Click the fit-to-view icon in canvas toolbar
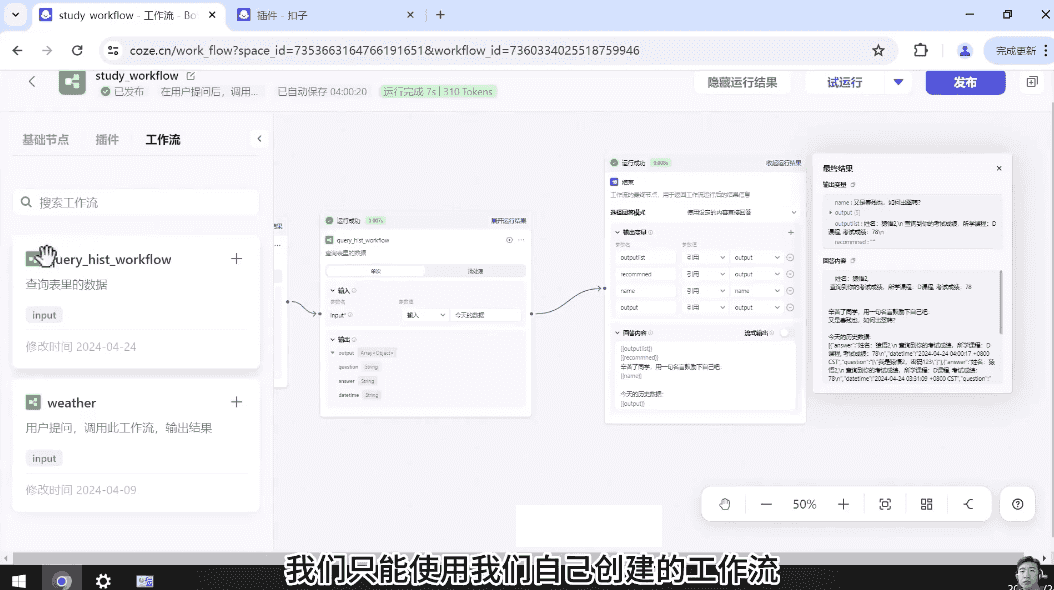The height and width of the screenshot is (590, 1054). [885, 504]
